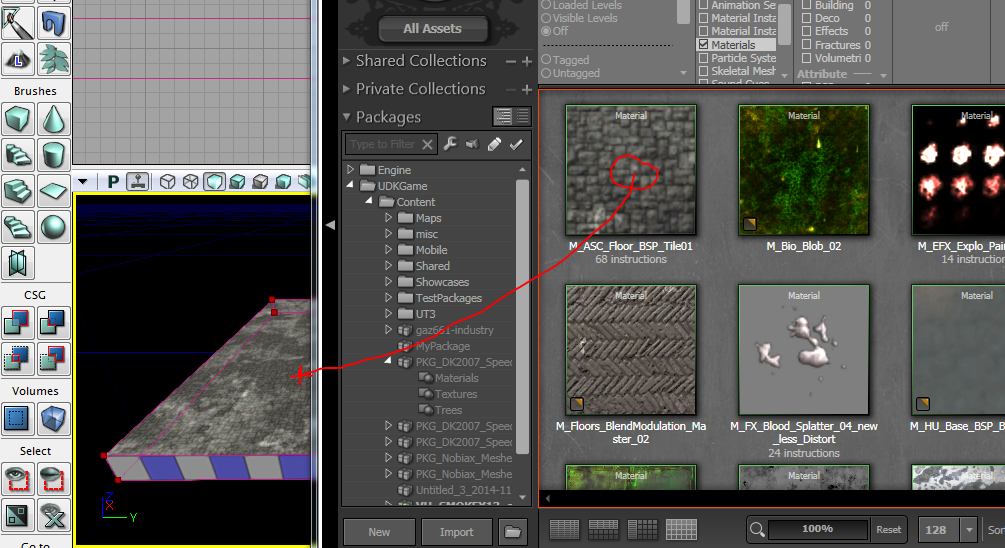This screenshot has width=1005, height=548.
Task: Click Add Special Brush under Volumes
Action: click(18, 419)
